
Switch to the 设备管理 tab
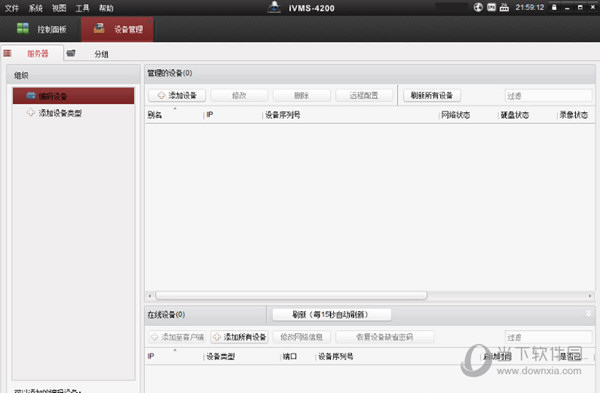click(117, 29)
